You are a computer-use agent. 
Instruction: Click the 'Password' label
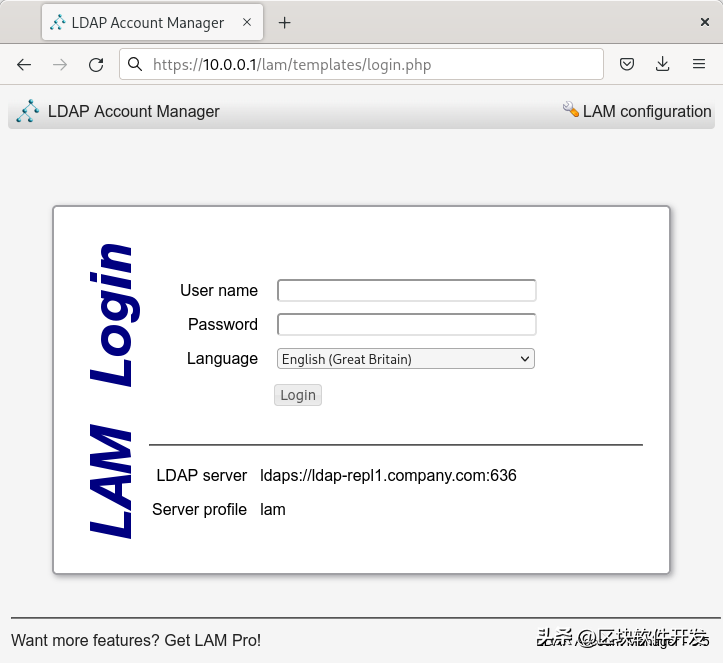click(223, 324)
